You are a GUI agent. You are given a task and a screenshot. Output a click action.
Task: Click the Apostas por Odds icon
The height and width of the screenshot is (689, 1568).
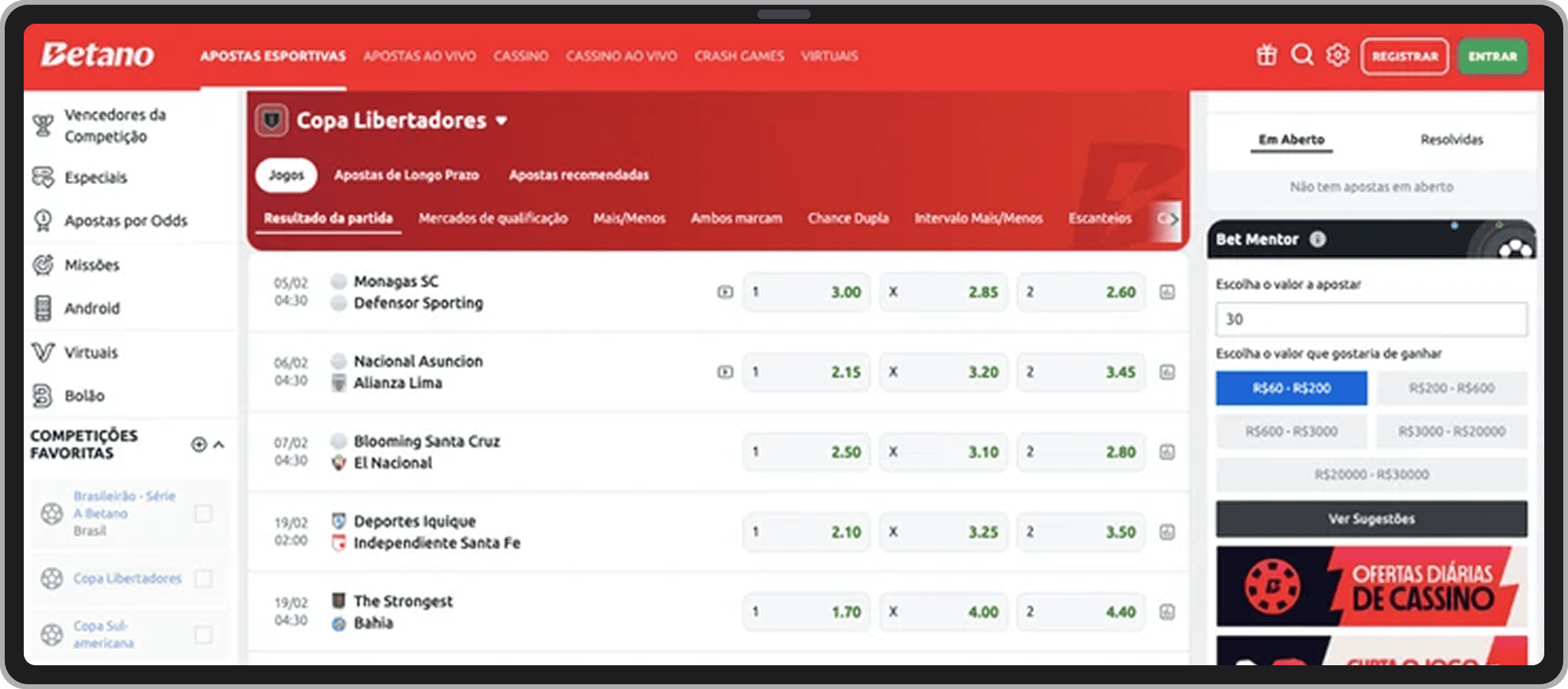coord(43,220)
